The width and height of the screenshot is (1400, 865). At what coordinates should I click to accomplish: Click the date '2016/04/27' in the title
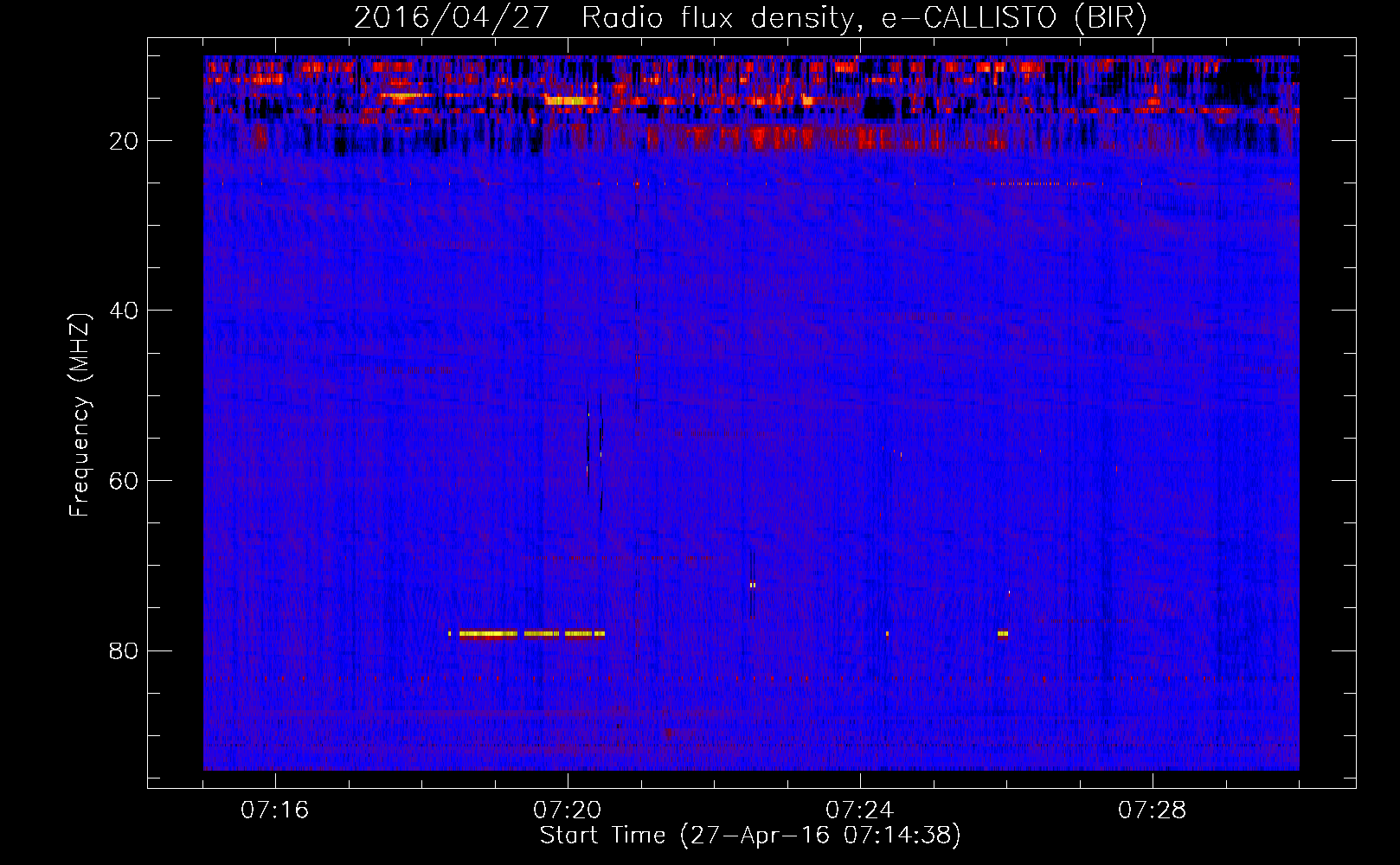(x=452, y=18)
